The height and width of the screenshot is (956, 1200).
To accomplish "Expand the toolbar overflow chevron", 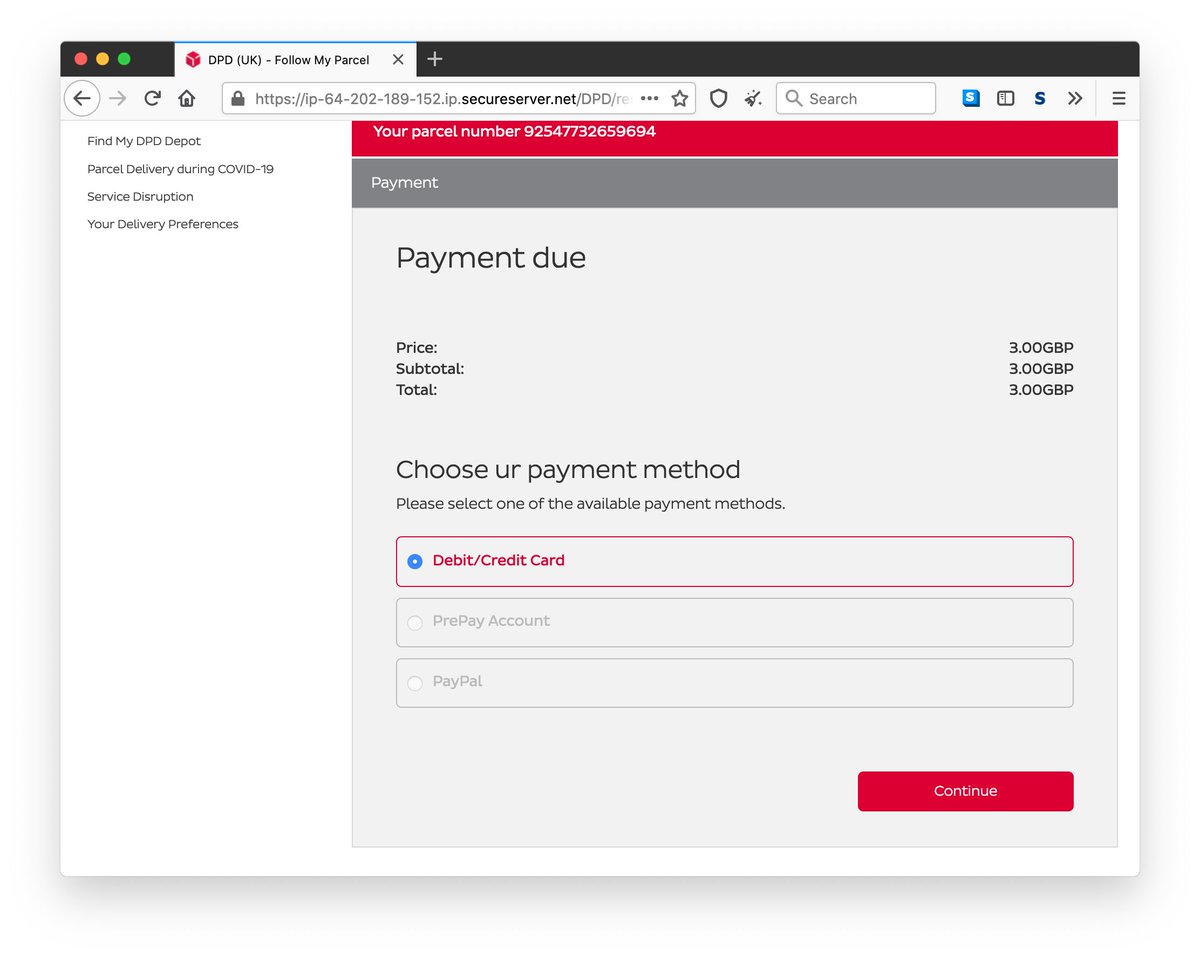I will (x=1075, y=98).
